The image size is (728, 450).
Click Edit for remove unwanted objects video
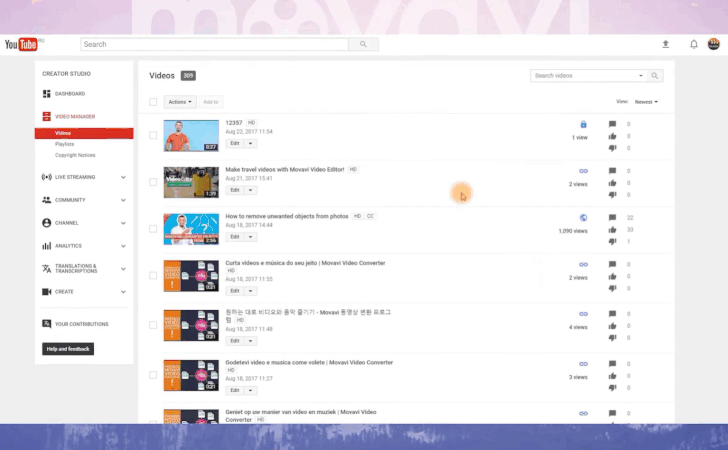click(x=235, y=237)
